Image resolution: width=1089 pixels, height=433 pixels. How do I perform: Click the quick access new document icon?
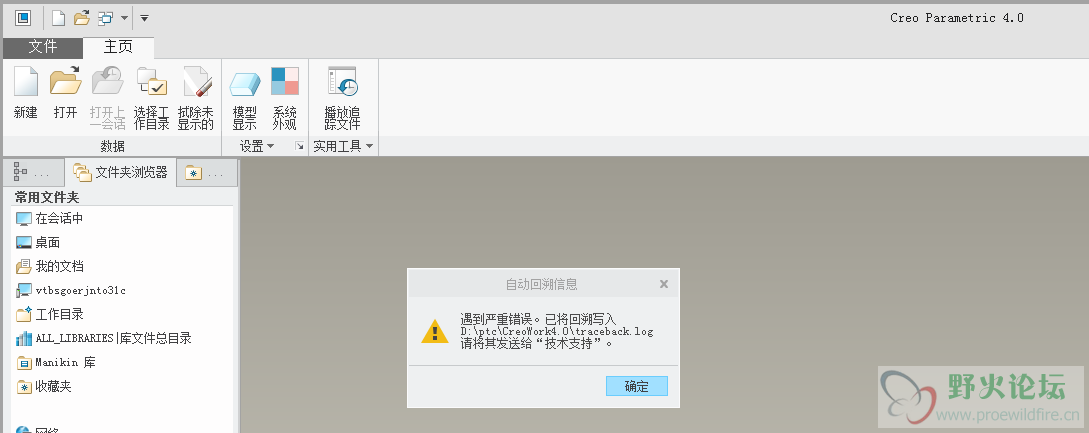pos(58,17)
